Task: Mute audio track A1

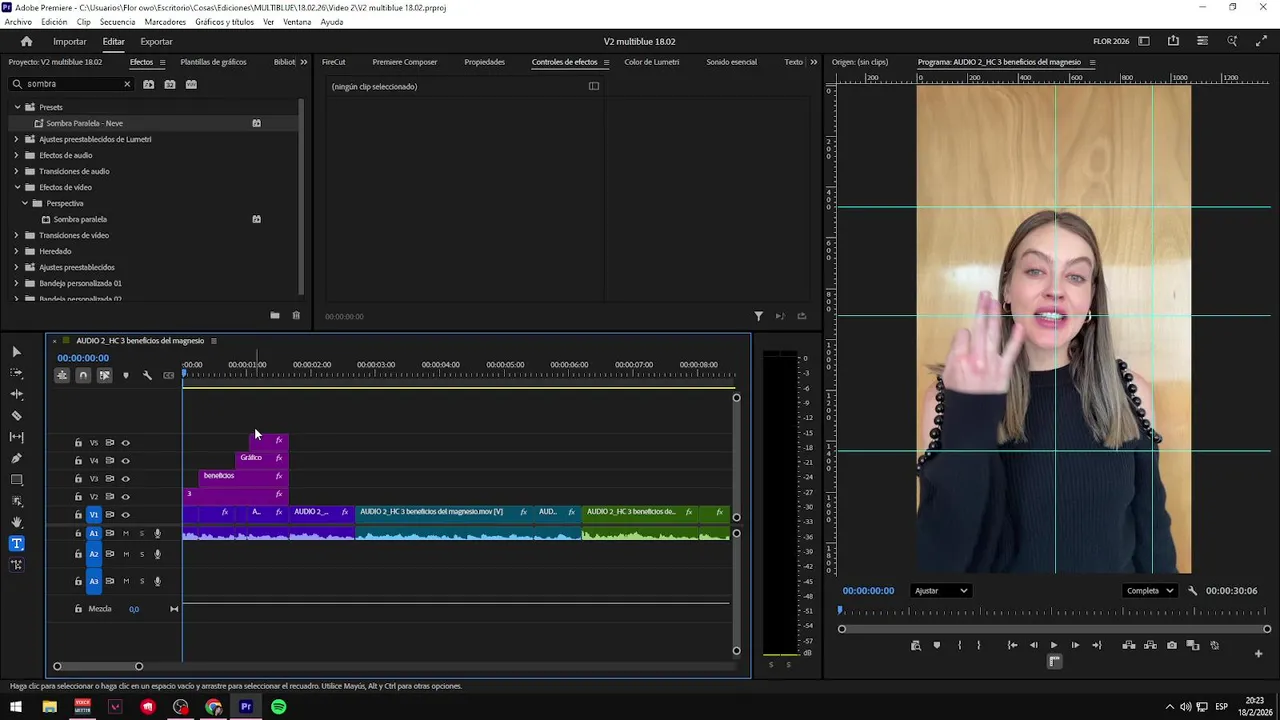Action: tap(125, 533)
